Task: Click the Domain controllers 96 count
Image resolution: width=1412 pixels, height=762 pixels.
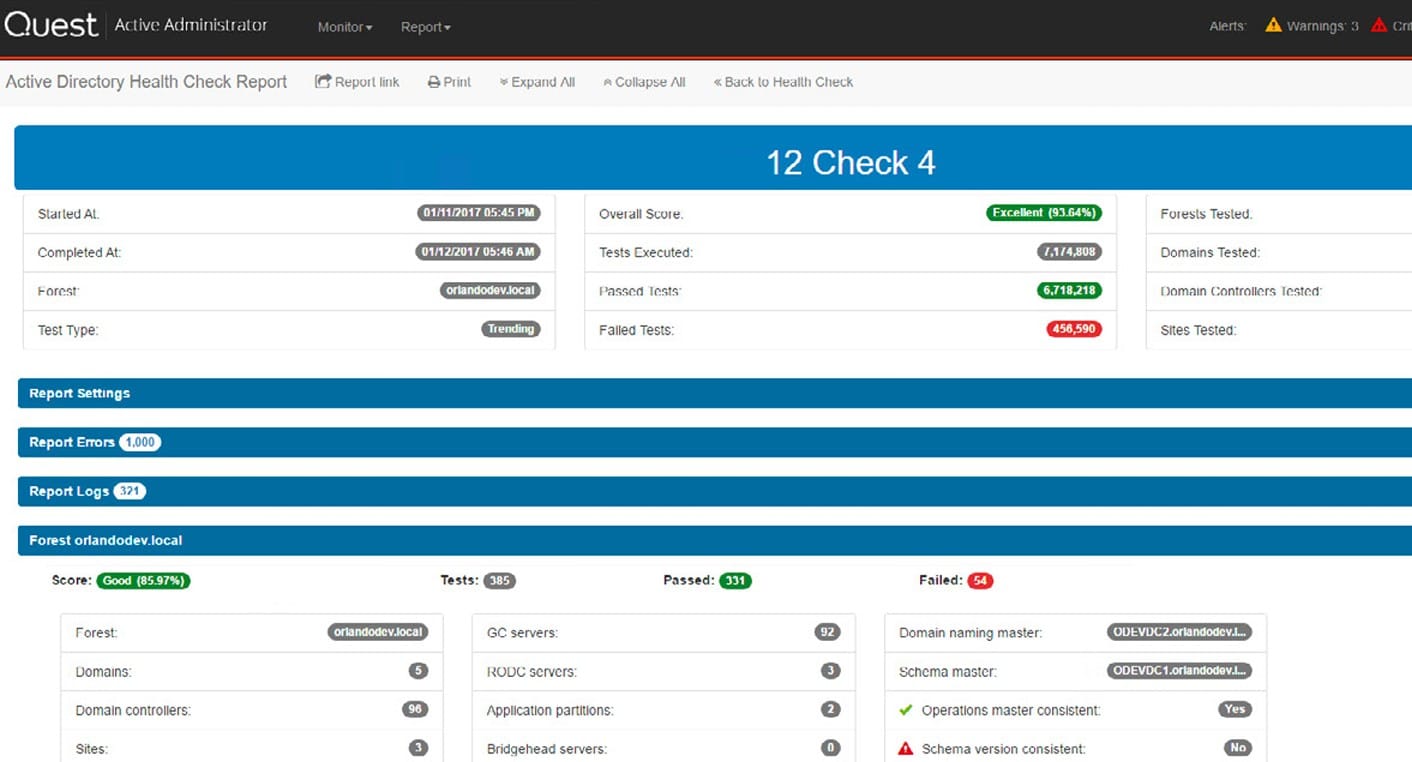Action: tap(415, 709)
